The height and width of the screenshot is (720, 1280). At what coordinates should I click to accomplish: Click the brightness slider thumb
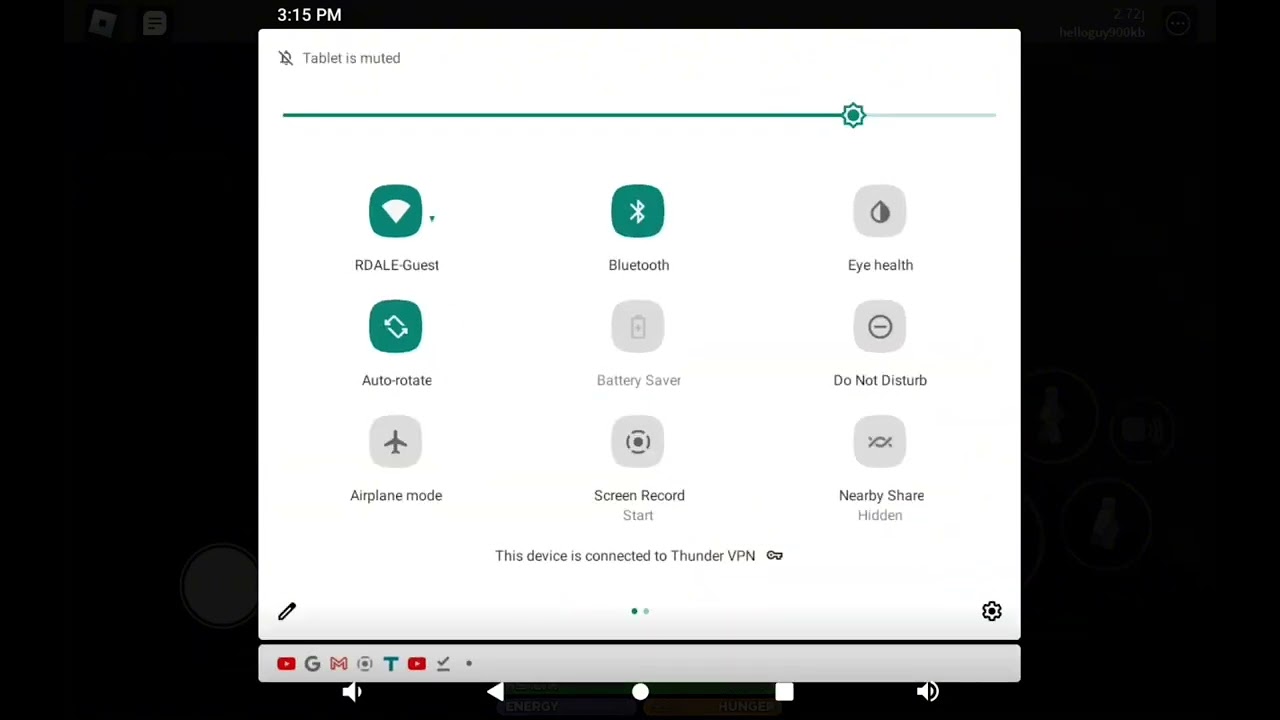tap(853, 115)
